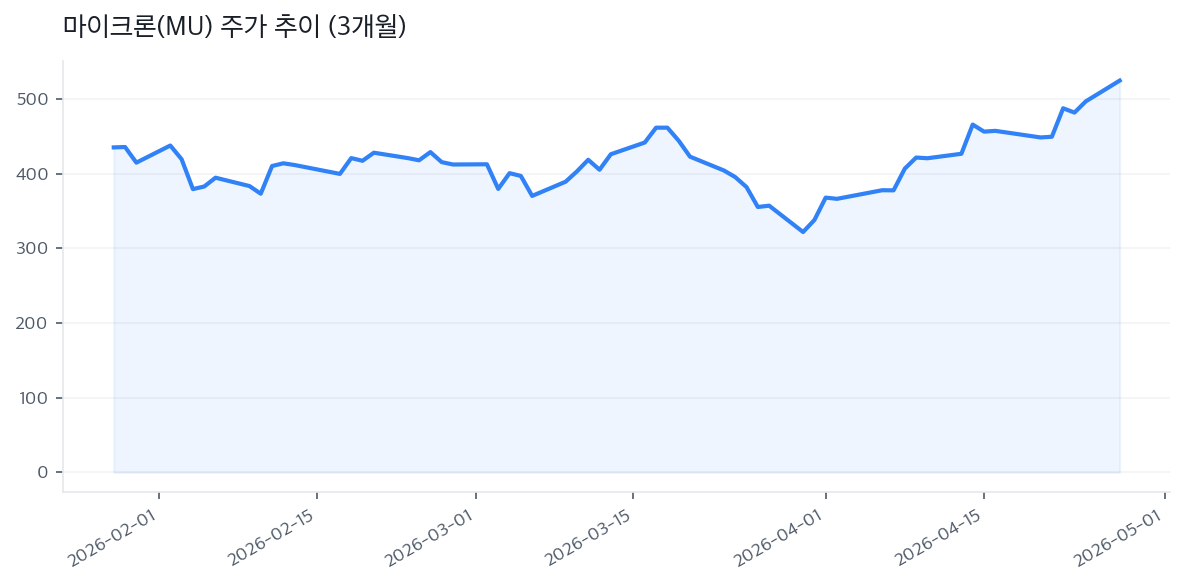Screen dimensions: 1185x585
Task: Click the final highest point of the line
Action: click(1120, 80)
